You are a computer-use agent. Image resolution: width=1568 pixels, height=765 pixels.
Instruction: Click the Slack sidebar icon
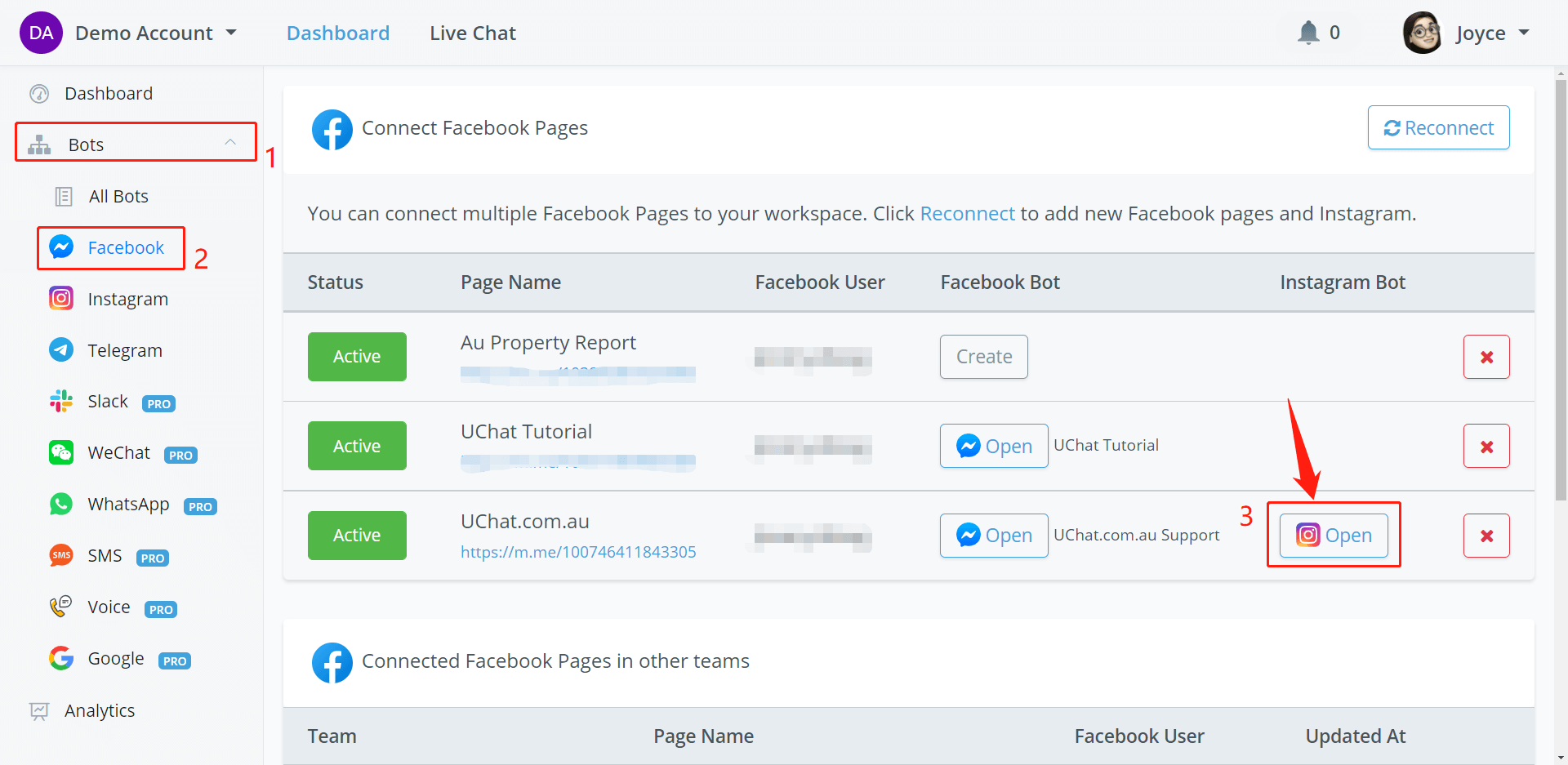tap(61, 401)
